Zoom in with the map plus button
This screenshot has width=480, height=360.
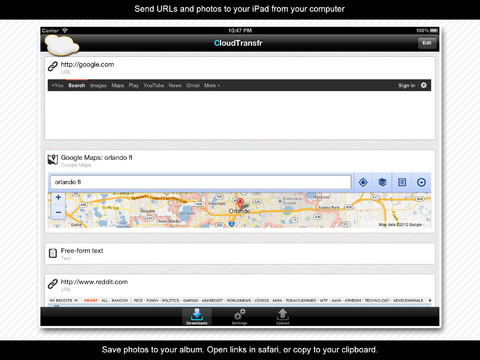[58, 197]
